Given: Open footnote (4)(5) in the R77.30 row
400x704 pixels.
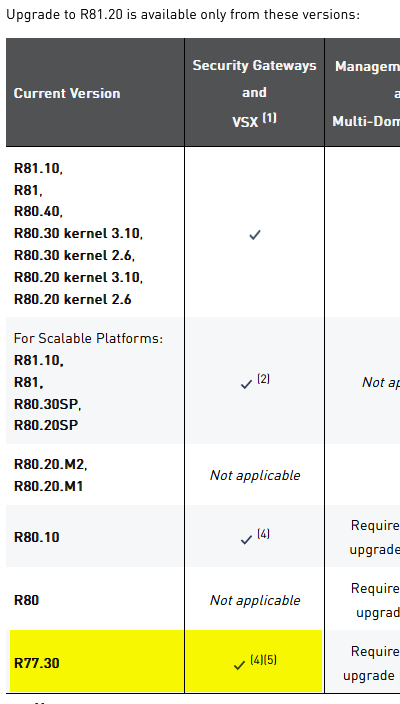Looking at the screenshot, I should [264, 660].
